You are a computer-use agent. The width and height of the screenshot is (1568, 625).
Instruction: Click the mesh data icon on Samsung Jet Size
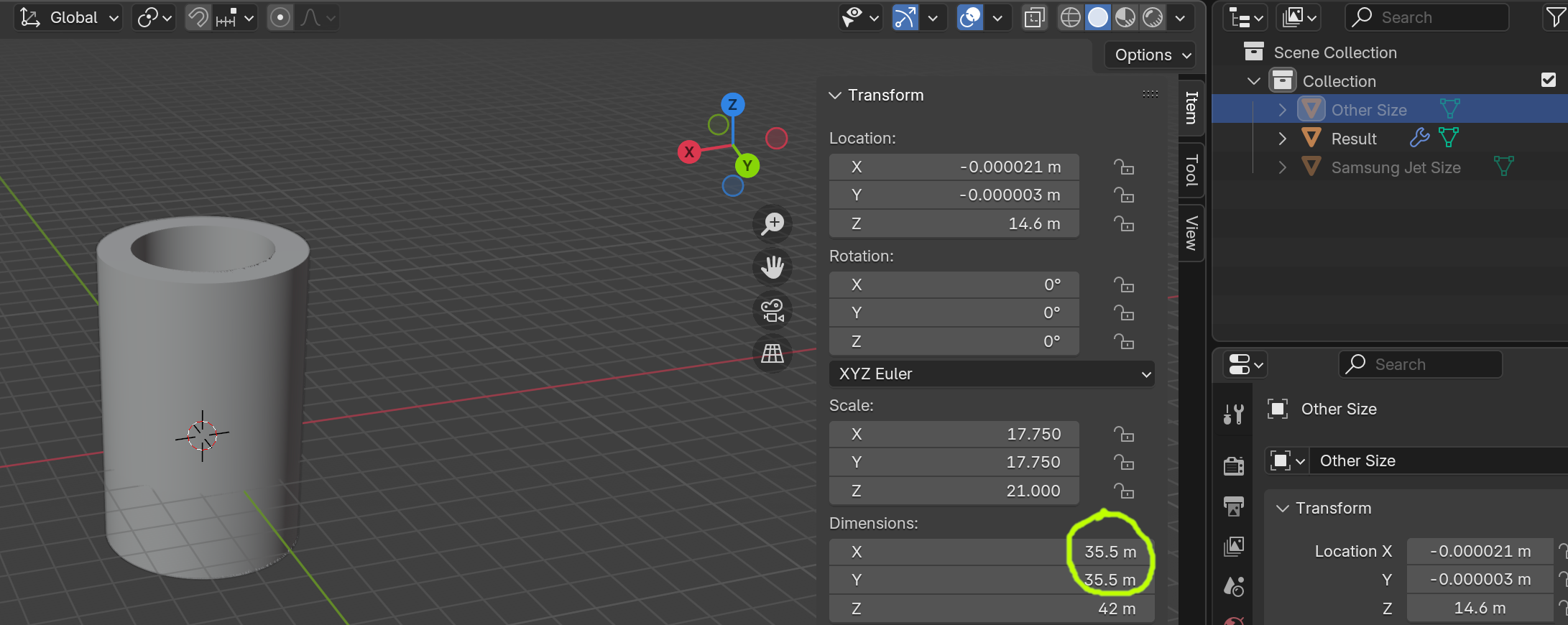[1503, 167]
